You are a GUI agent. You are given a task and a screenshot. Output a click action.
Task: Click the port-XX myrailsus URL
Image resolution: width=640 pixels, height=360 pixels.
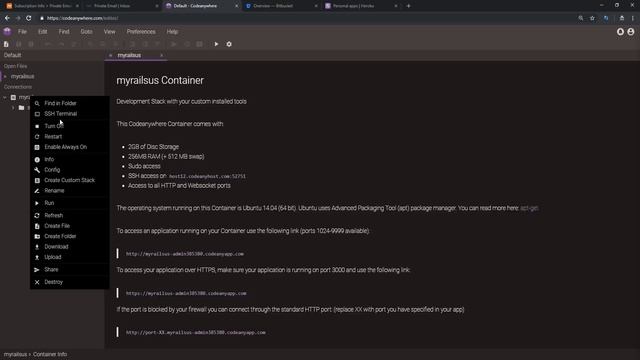196,333
